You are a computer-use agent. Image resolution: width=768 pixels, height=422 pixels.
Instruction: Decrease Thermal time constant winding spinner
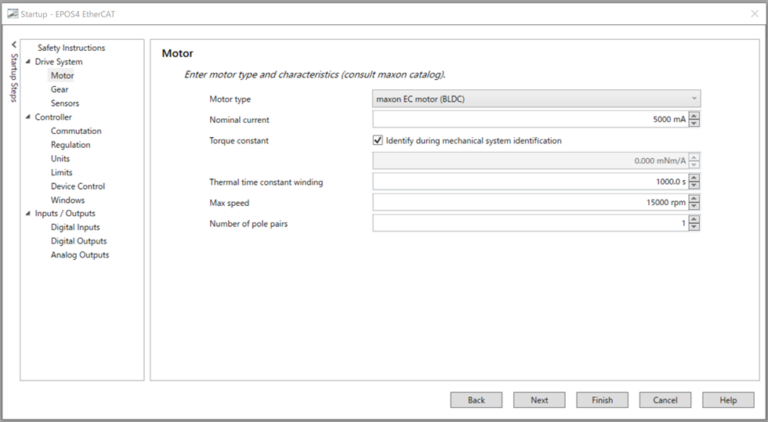695,185
